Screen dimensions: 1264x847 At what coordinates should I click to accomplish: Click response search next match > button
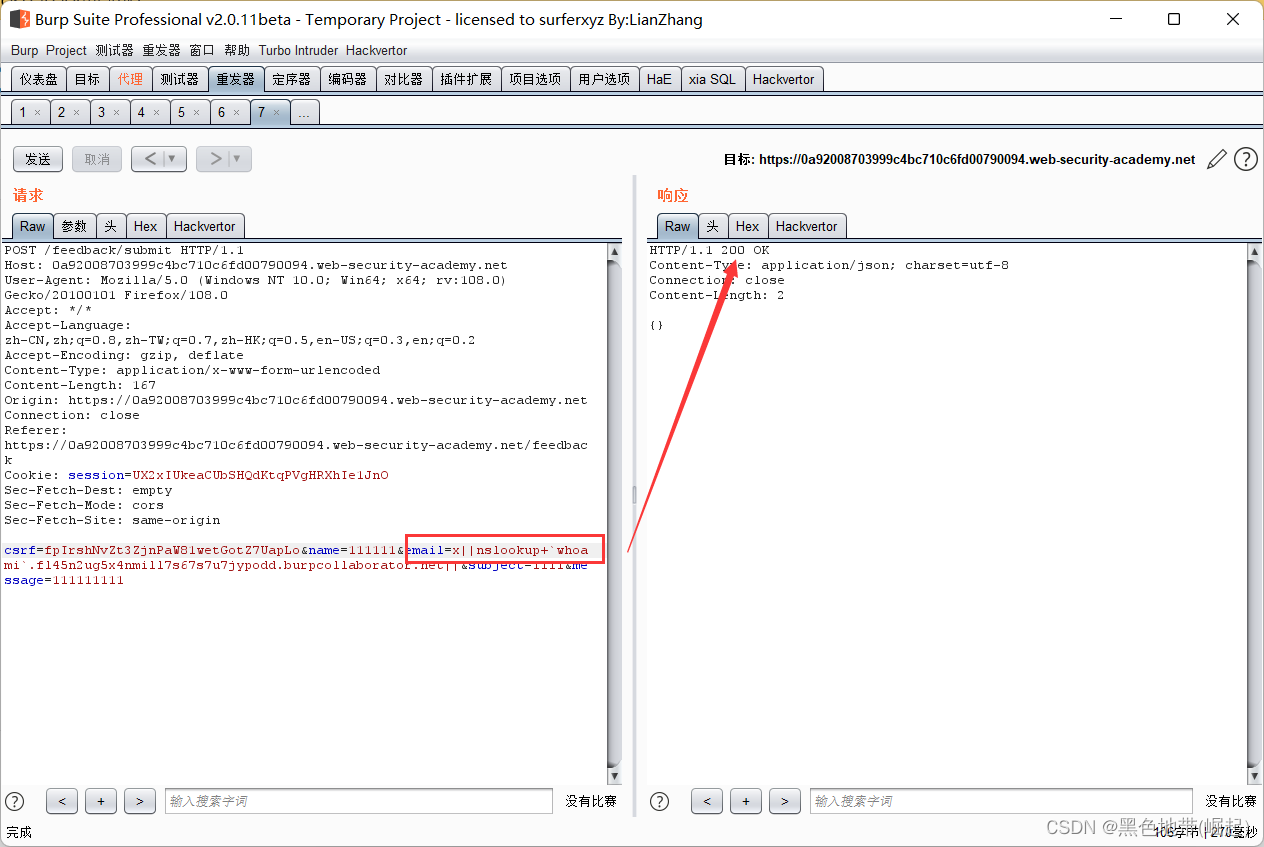[785, 801]
